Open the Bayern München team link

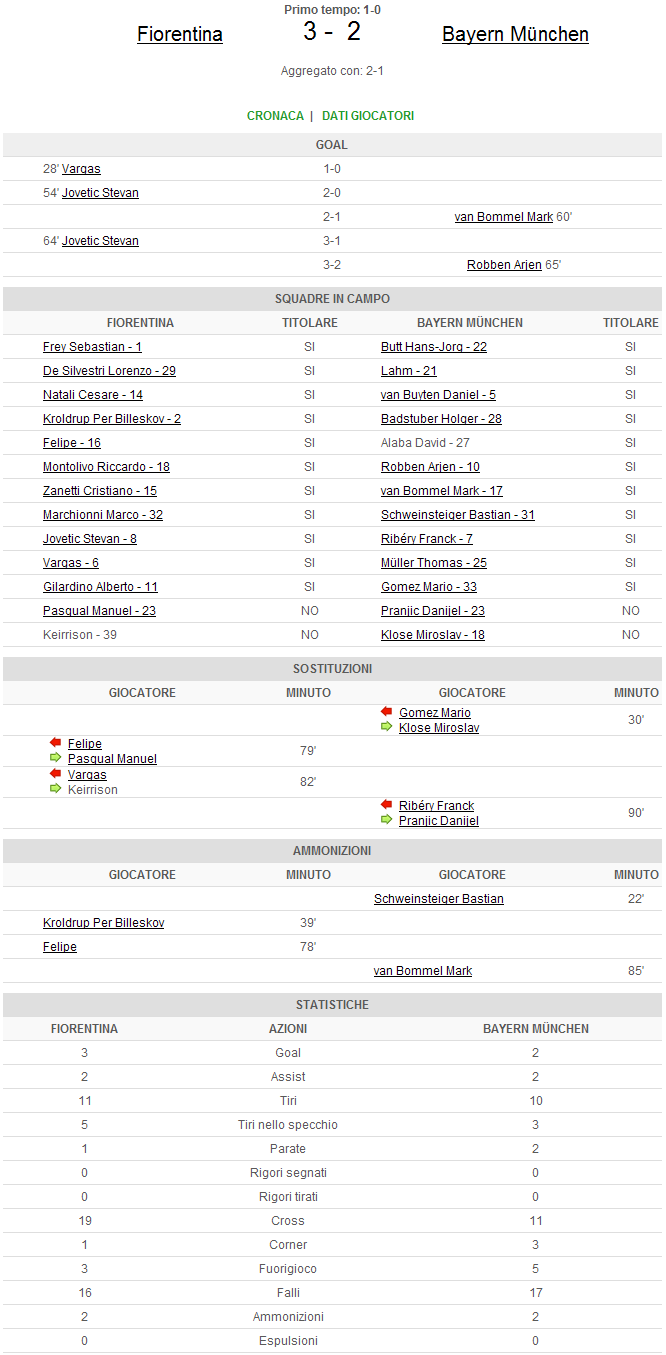(515, 35)
